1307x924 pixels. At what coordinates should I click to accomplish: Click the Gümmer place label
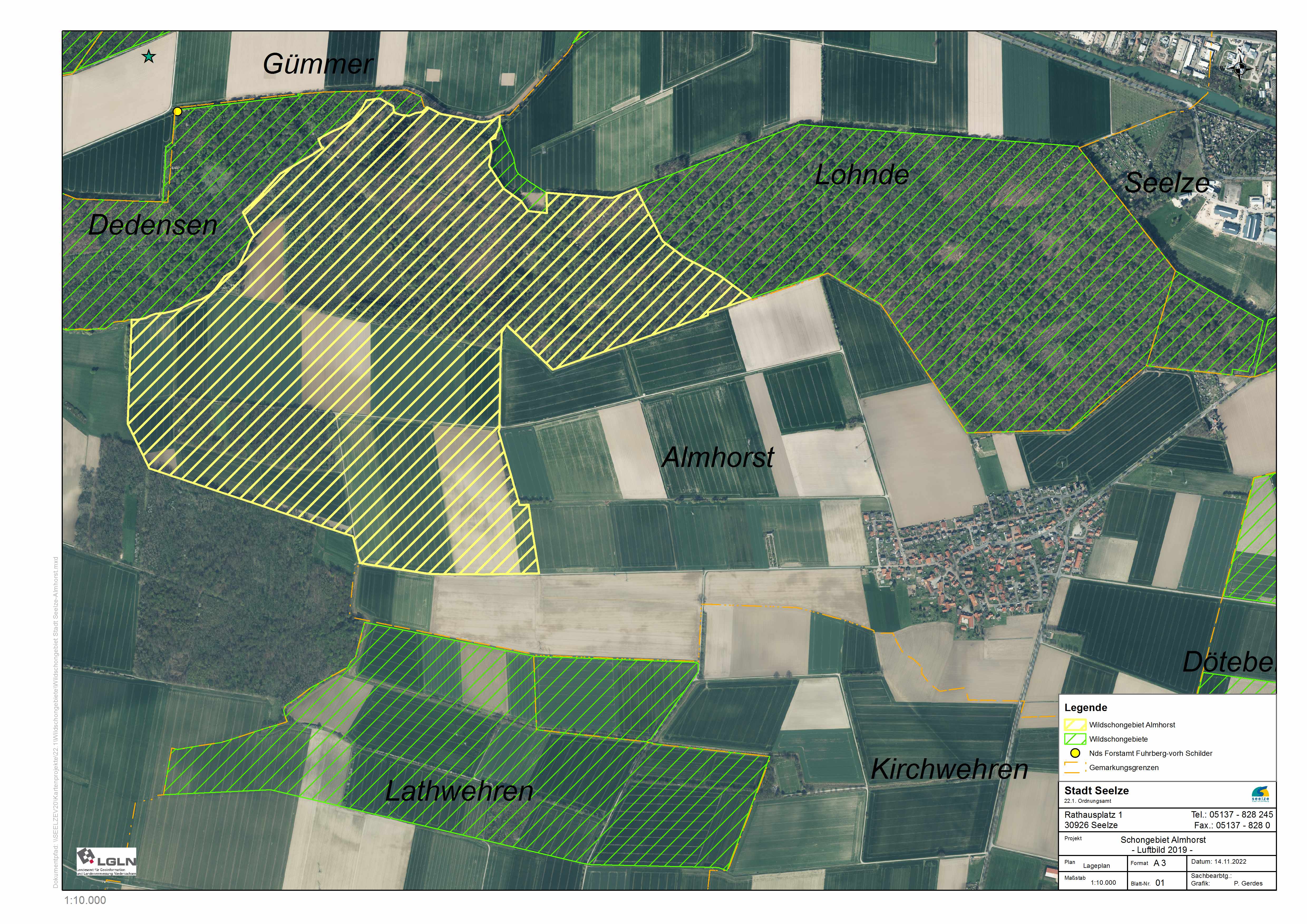point(318,64)
